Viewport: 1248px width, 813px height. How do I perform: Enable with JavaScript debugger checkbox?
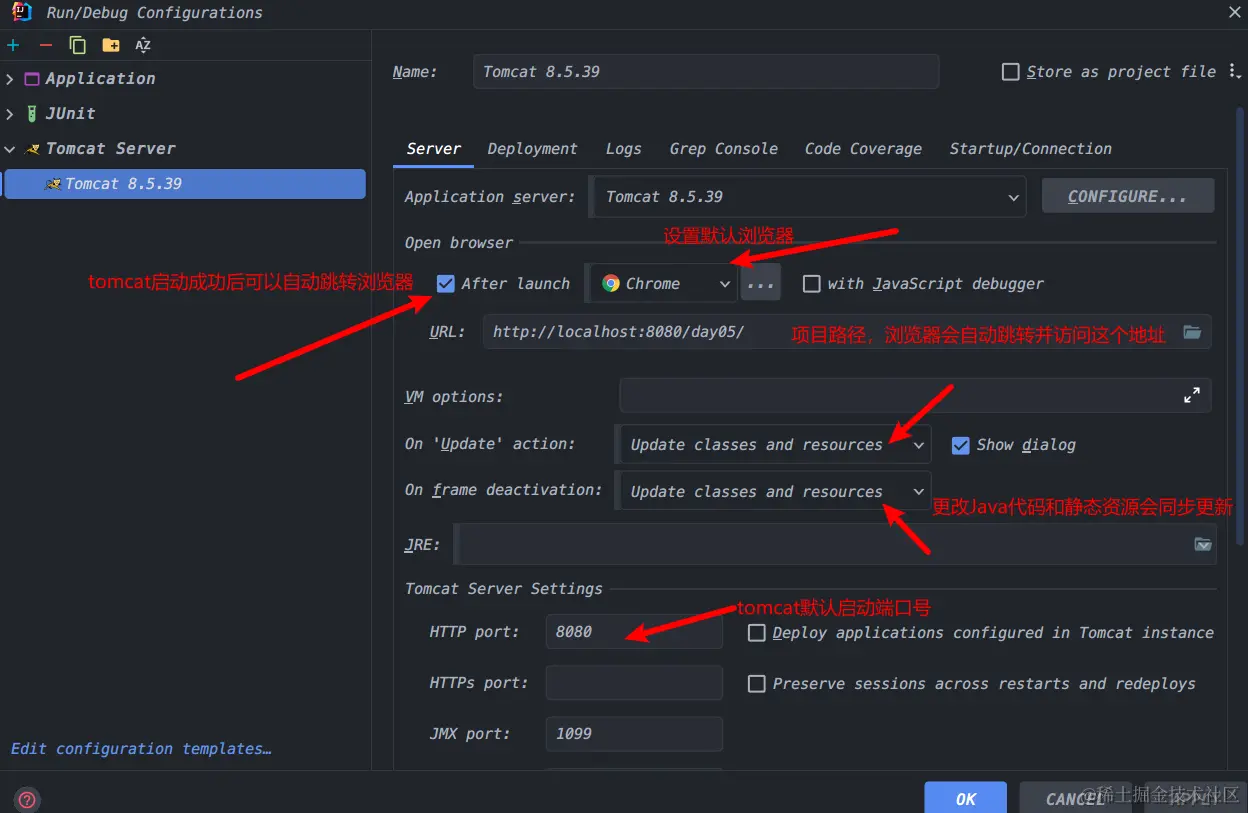pos(812,284)
